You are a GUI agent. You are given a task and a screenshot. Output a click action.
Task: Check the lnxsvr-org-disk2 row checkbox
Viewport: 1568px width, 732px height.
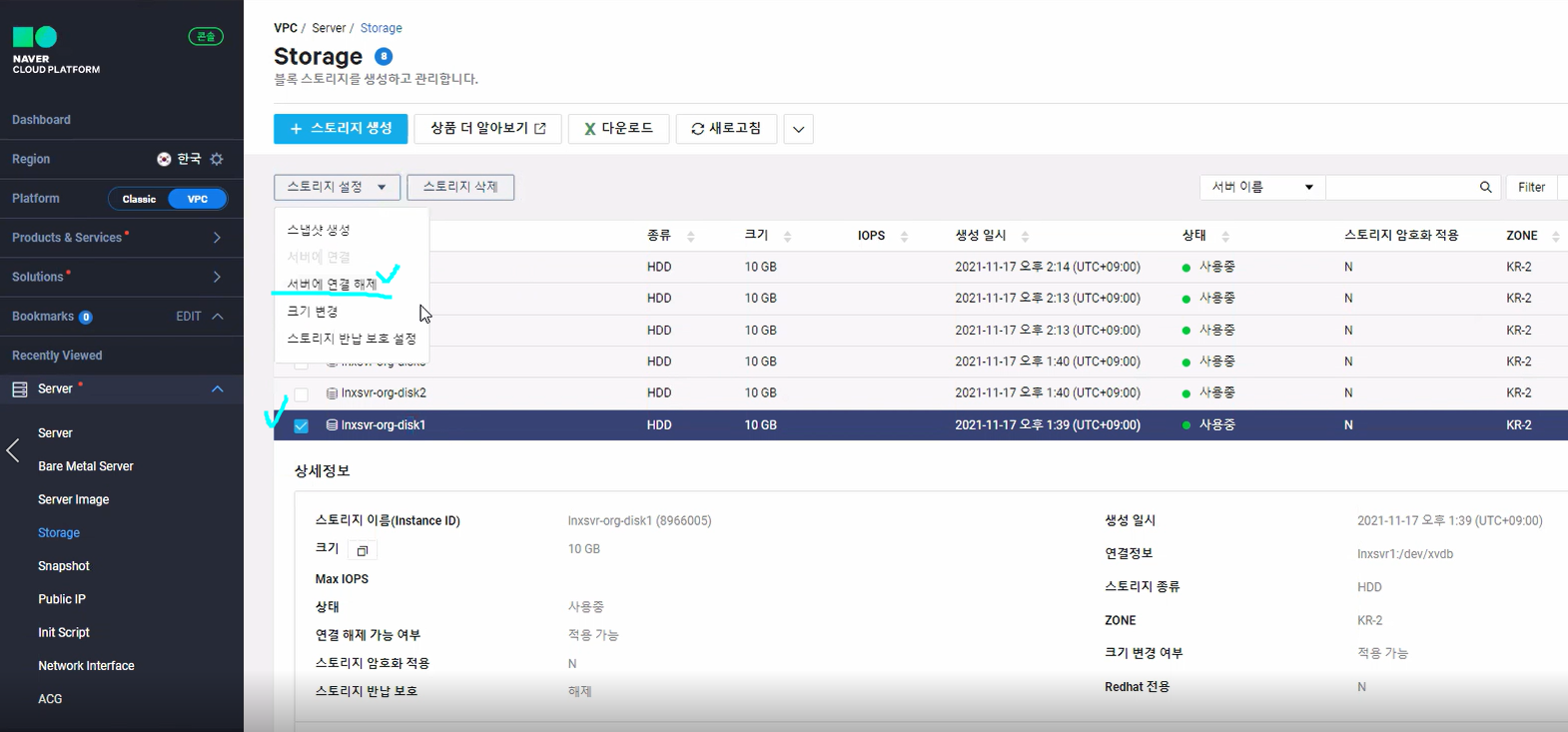point(301,394)
